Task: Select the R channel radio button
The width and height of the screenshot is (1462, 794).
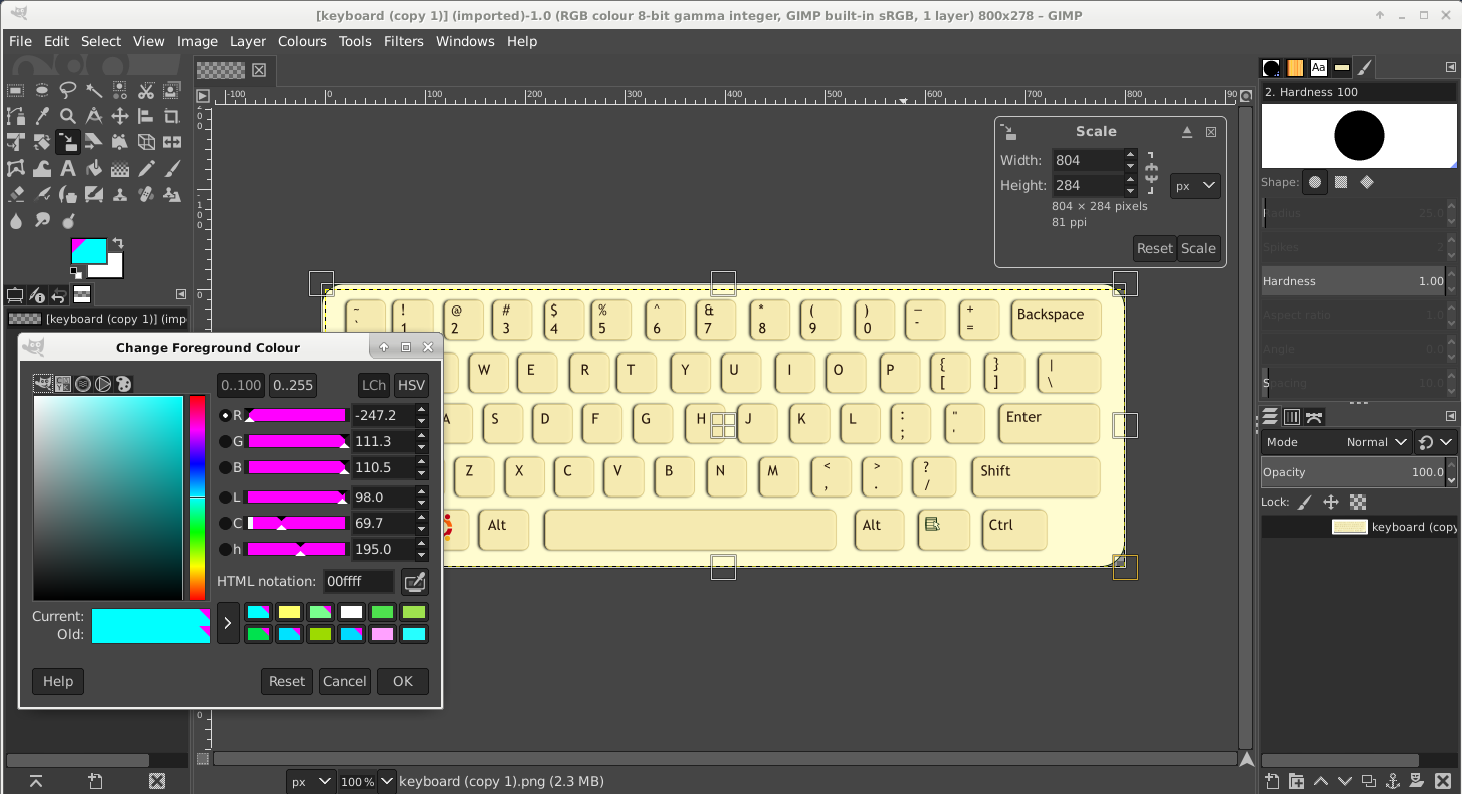Action: [225, 415]
